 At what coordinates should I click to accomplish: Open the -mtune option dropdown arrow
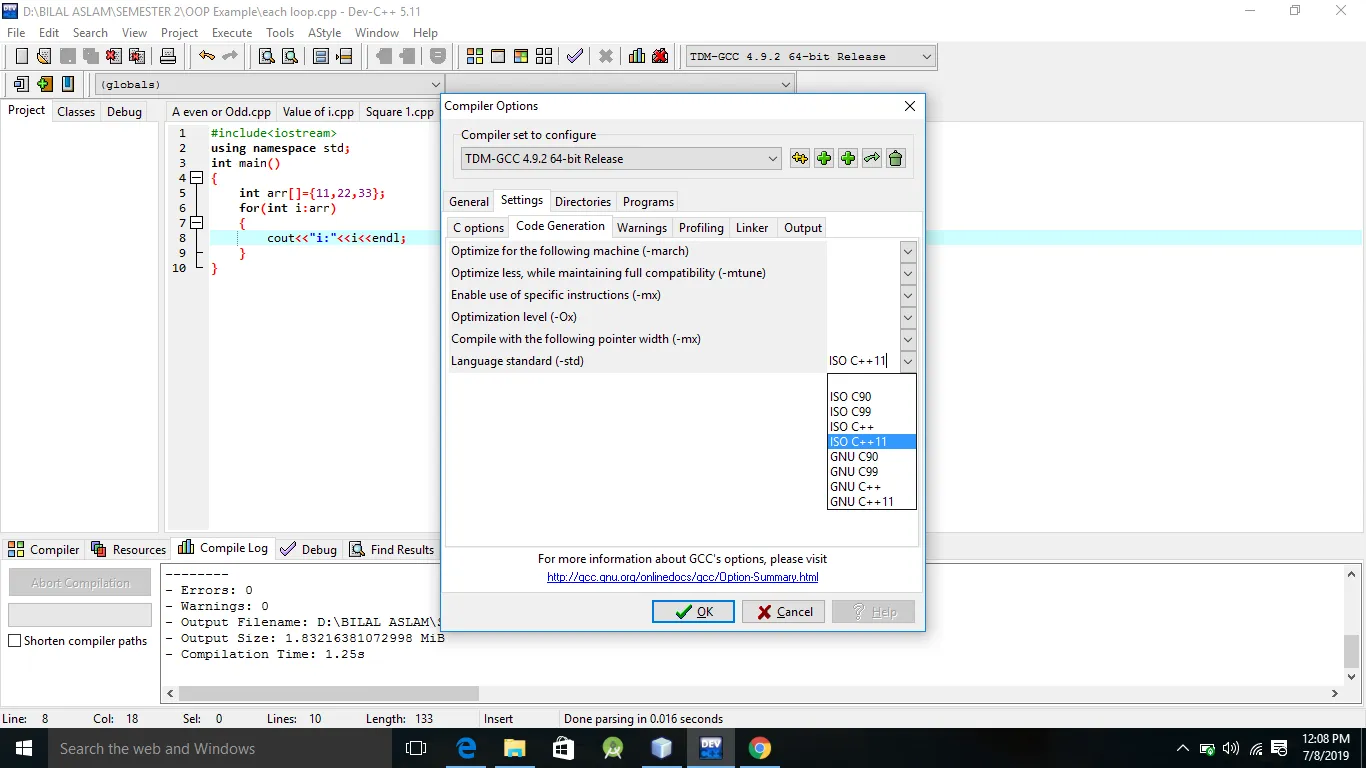pyautogui.click(x=908, y=273)
